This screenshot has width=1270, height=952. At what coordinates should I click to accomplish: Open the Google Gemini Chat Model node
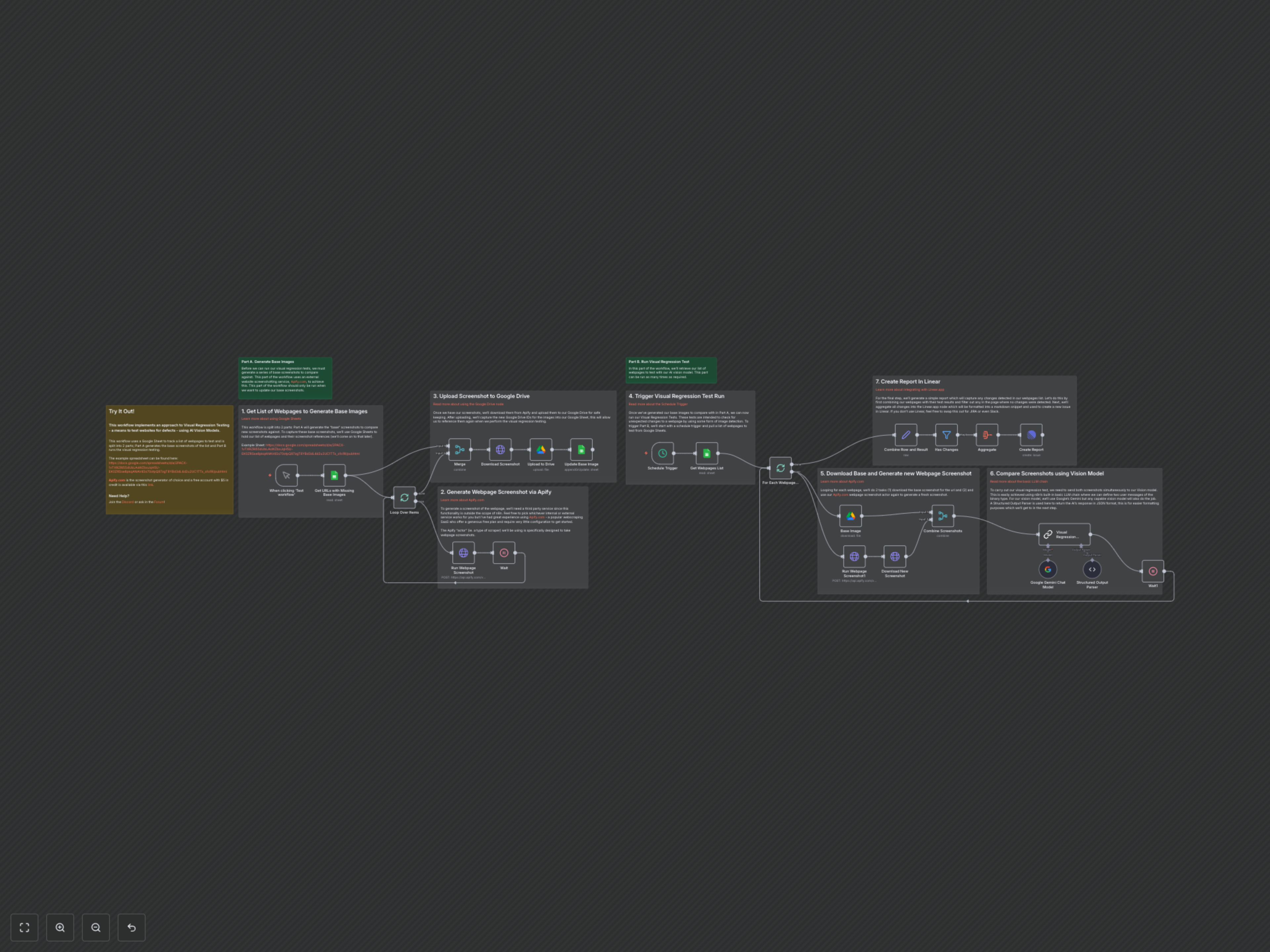pos(1048,569)
